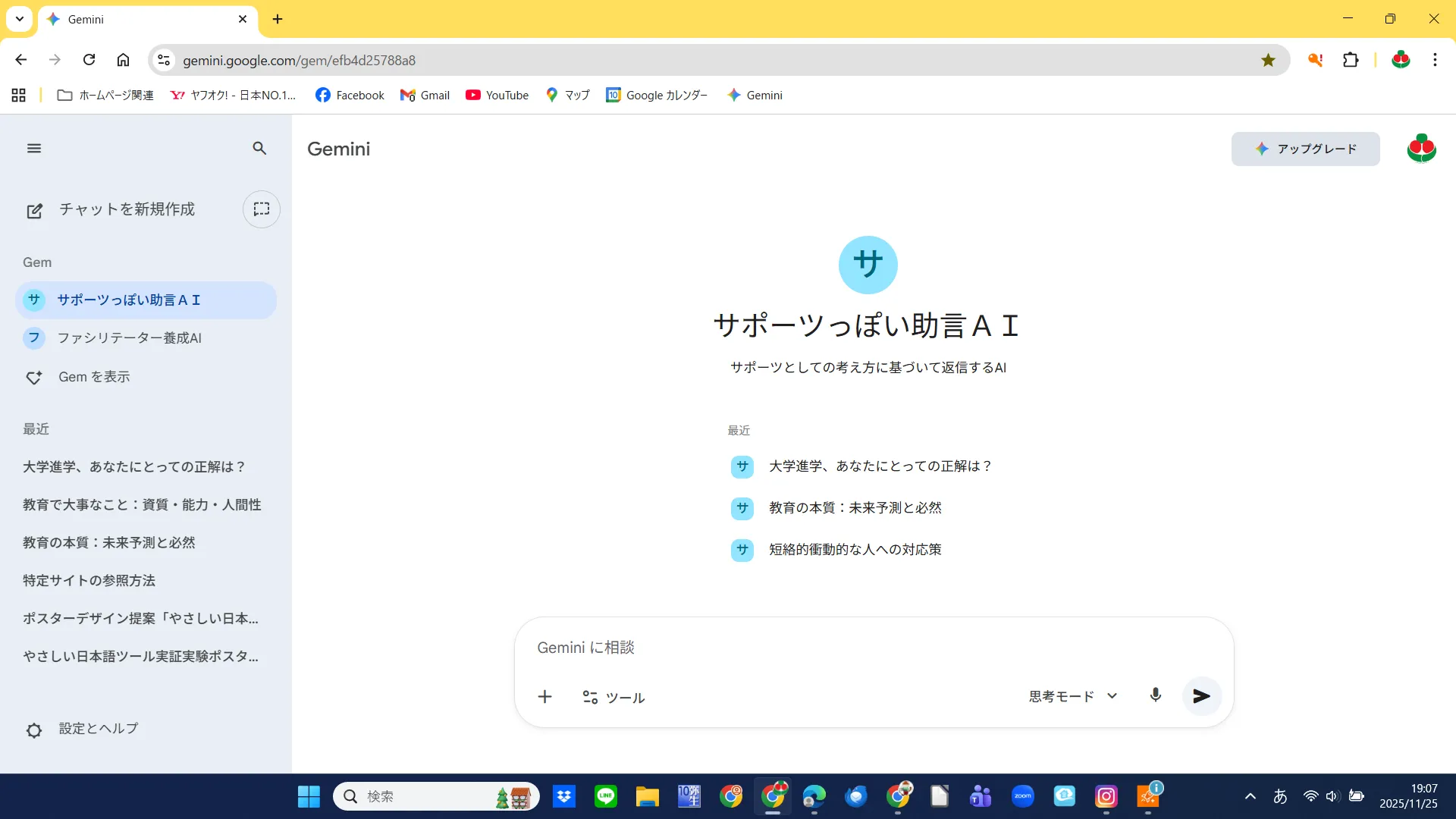Open the ツール tools menu
Viewport: 1456px width, 819px height.
613,697
